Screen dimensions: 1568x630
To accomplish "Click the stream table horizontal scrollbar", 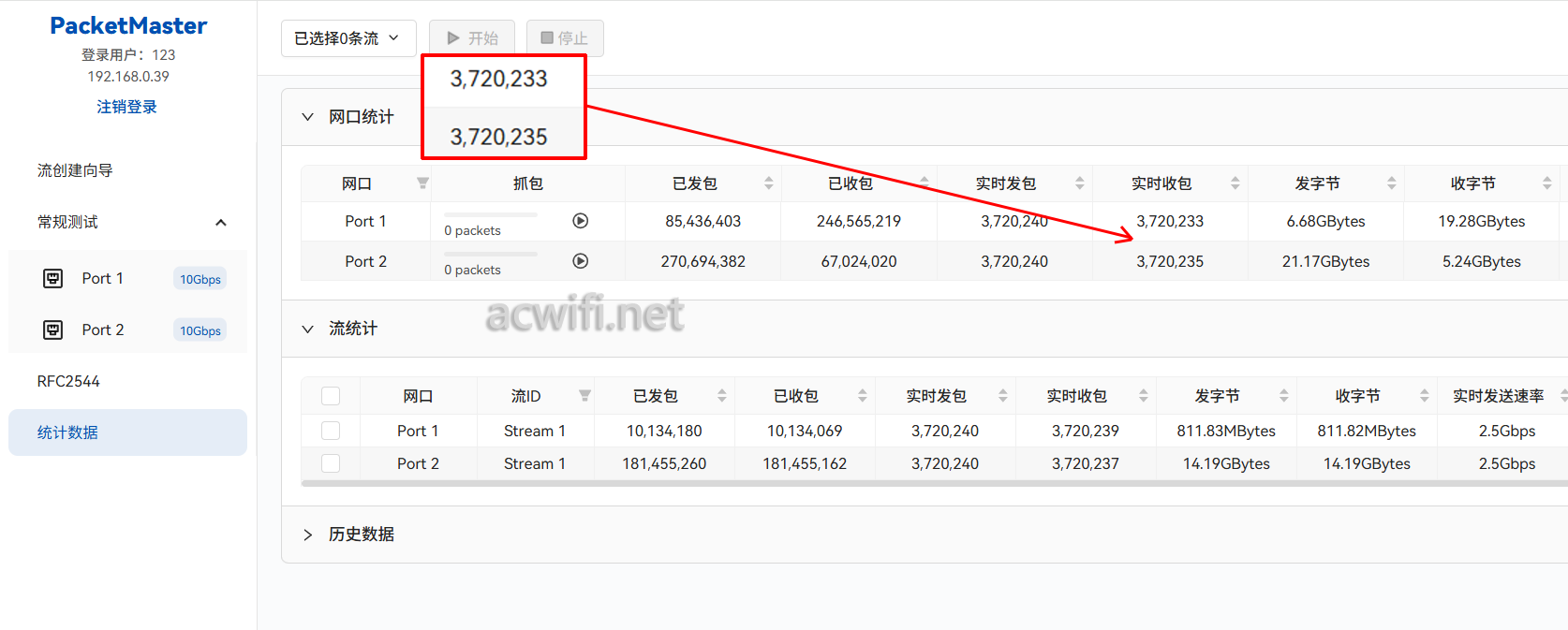I will tap(843, 484).
